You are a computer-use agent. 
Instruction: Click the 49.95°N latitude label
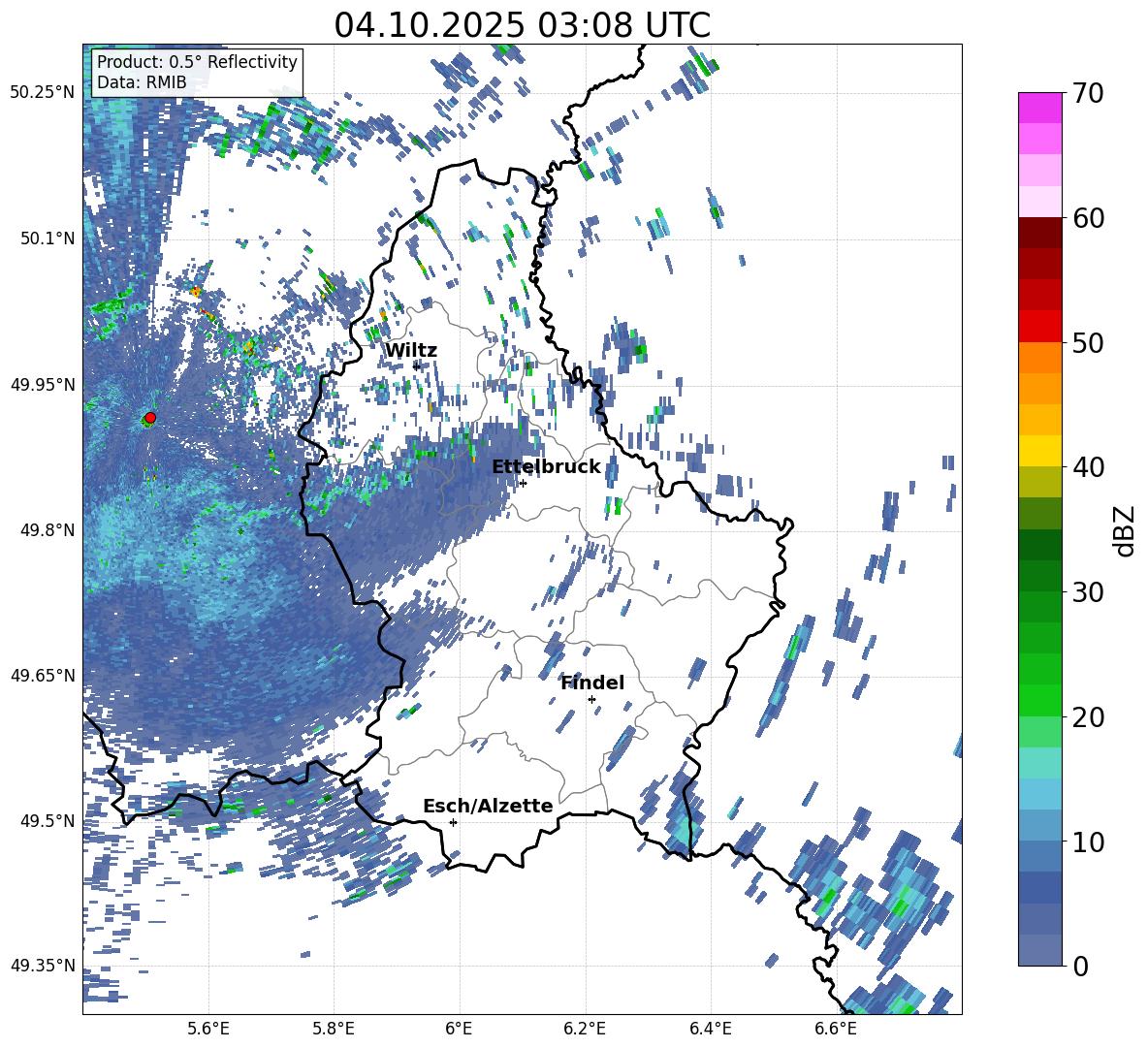point(43,384)
